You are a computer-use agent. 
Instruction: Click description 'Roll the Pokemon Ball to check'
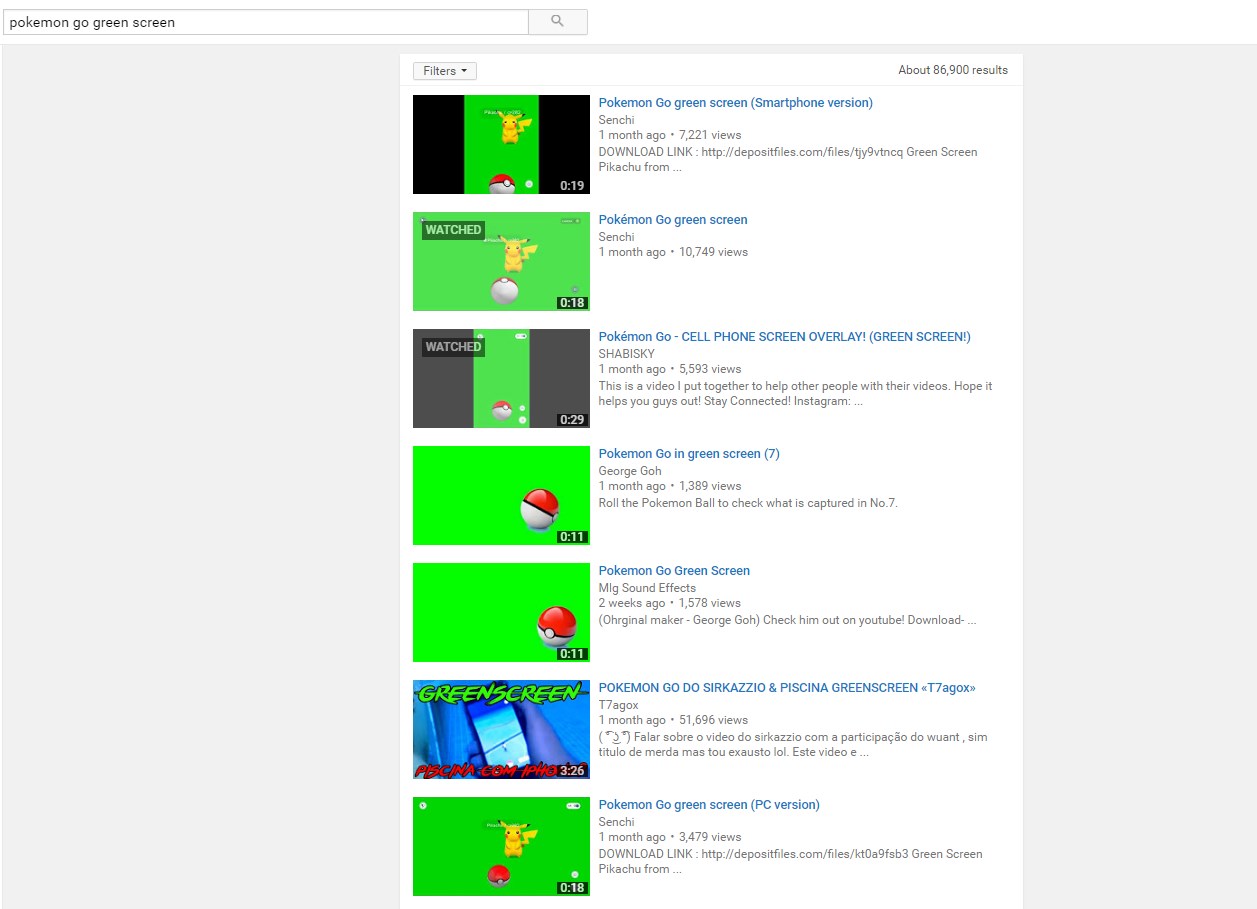point(748,503)
